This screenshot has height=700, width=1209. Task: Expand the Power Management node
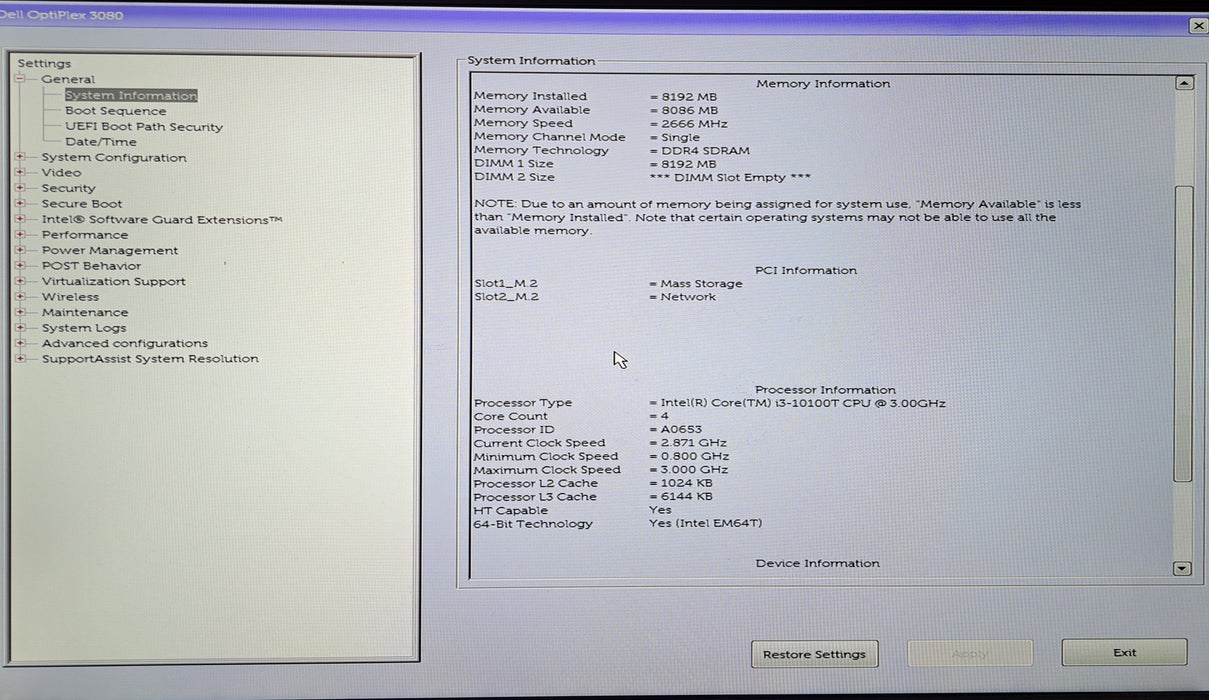pyautogui.click(x=20, y=250)
